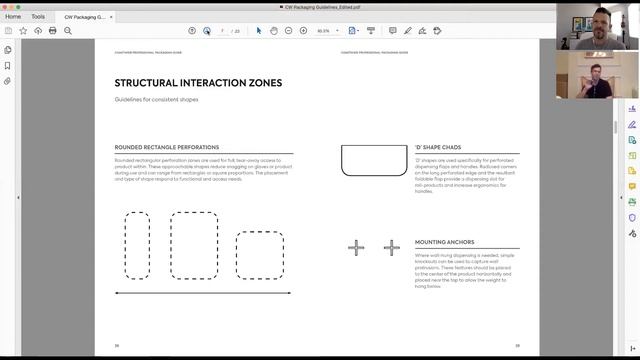
Task: Select the CW Packaging document tab
Action: (x=84, y=17)
